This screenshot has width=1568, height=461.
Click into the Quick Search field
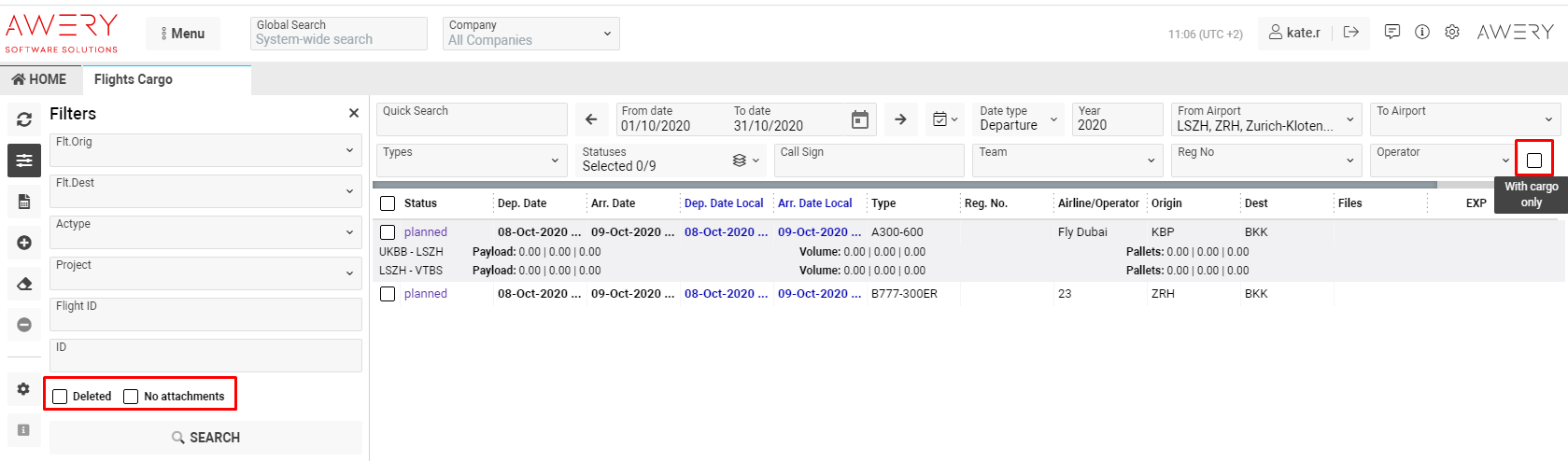(473, 119)
